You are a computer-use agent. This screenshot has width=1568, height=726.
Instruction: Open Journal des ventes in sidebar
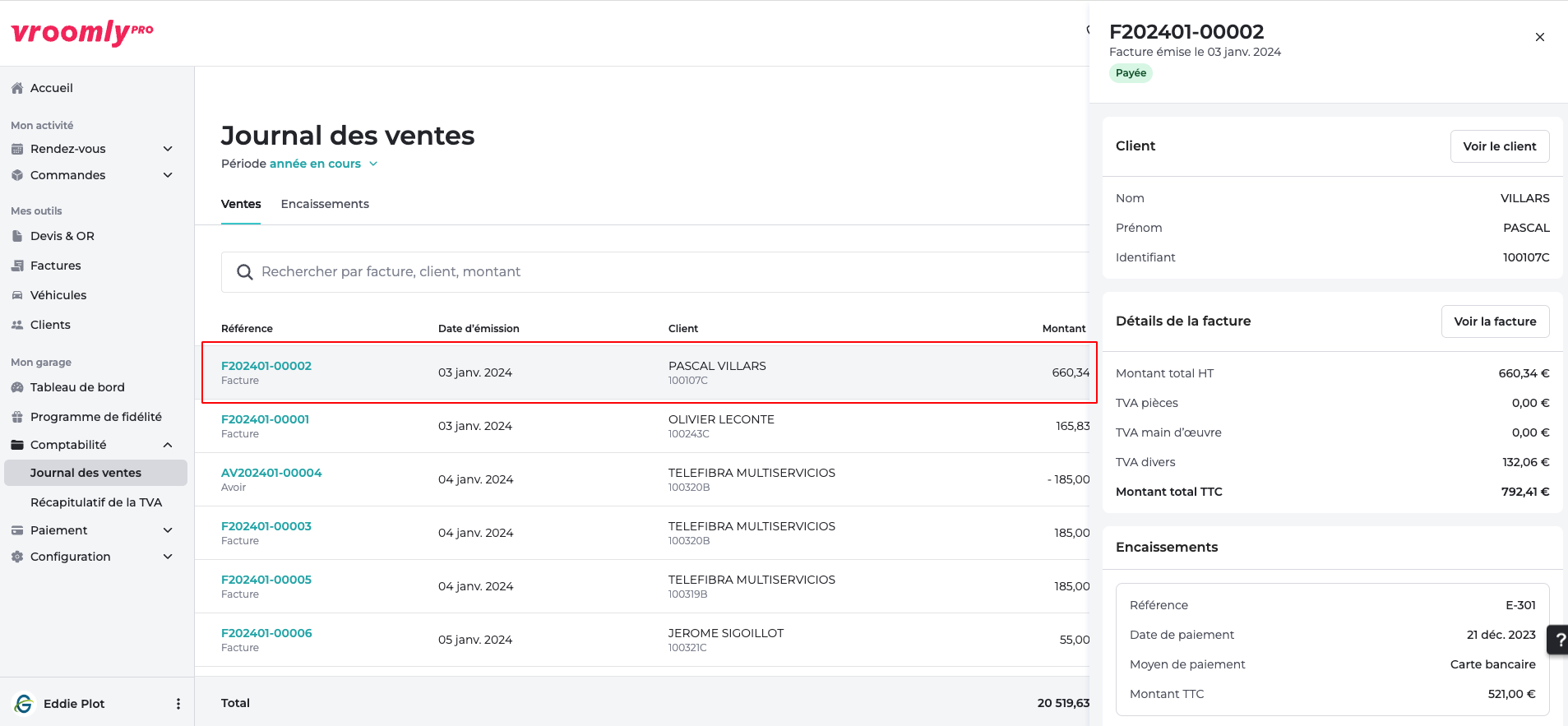[x=95, y=473]
